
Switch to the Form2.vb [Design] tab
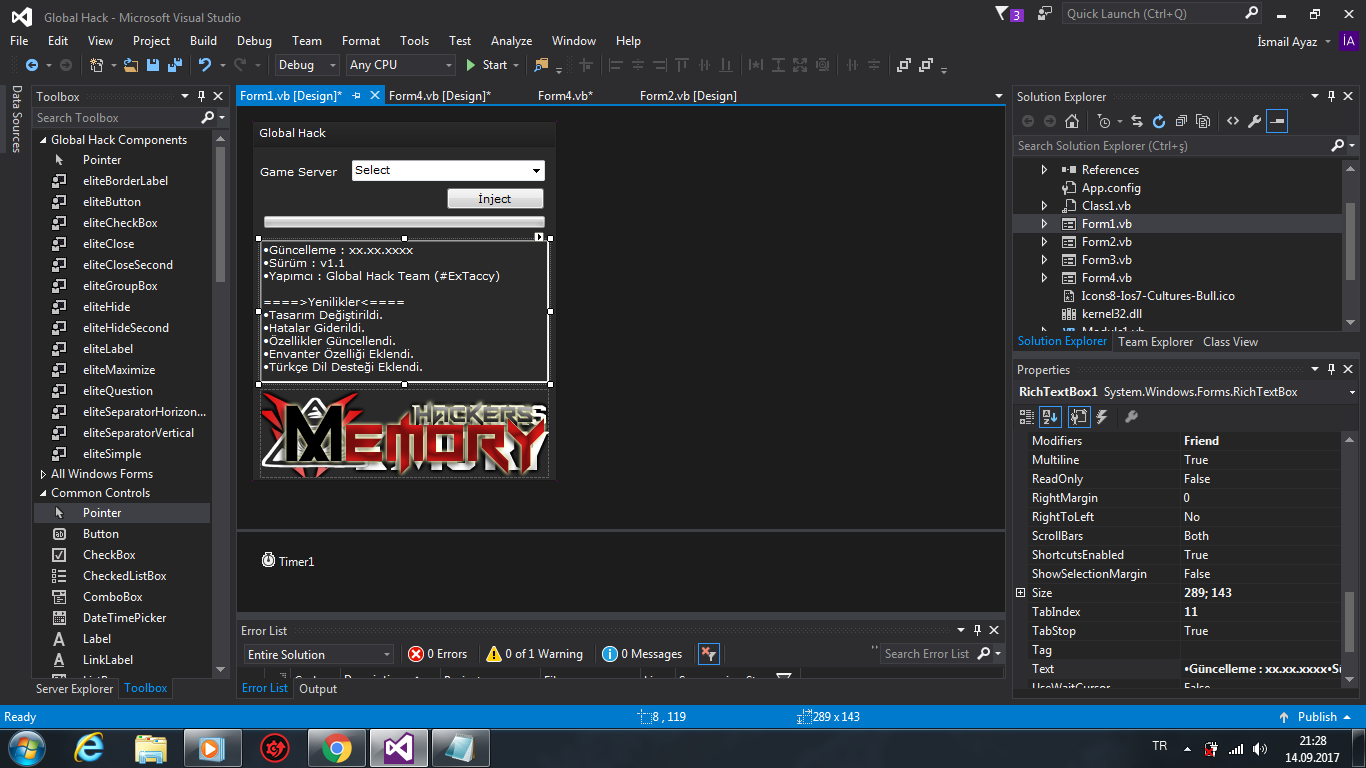point(688,96)
